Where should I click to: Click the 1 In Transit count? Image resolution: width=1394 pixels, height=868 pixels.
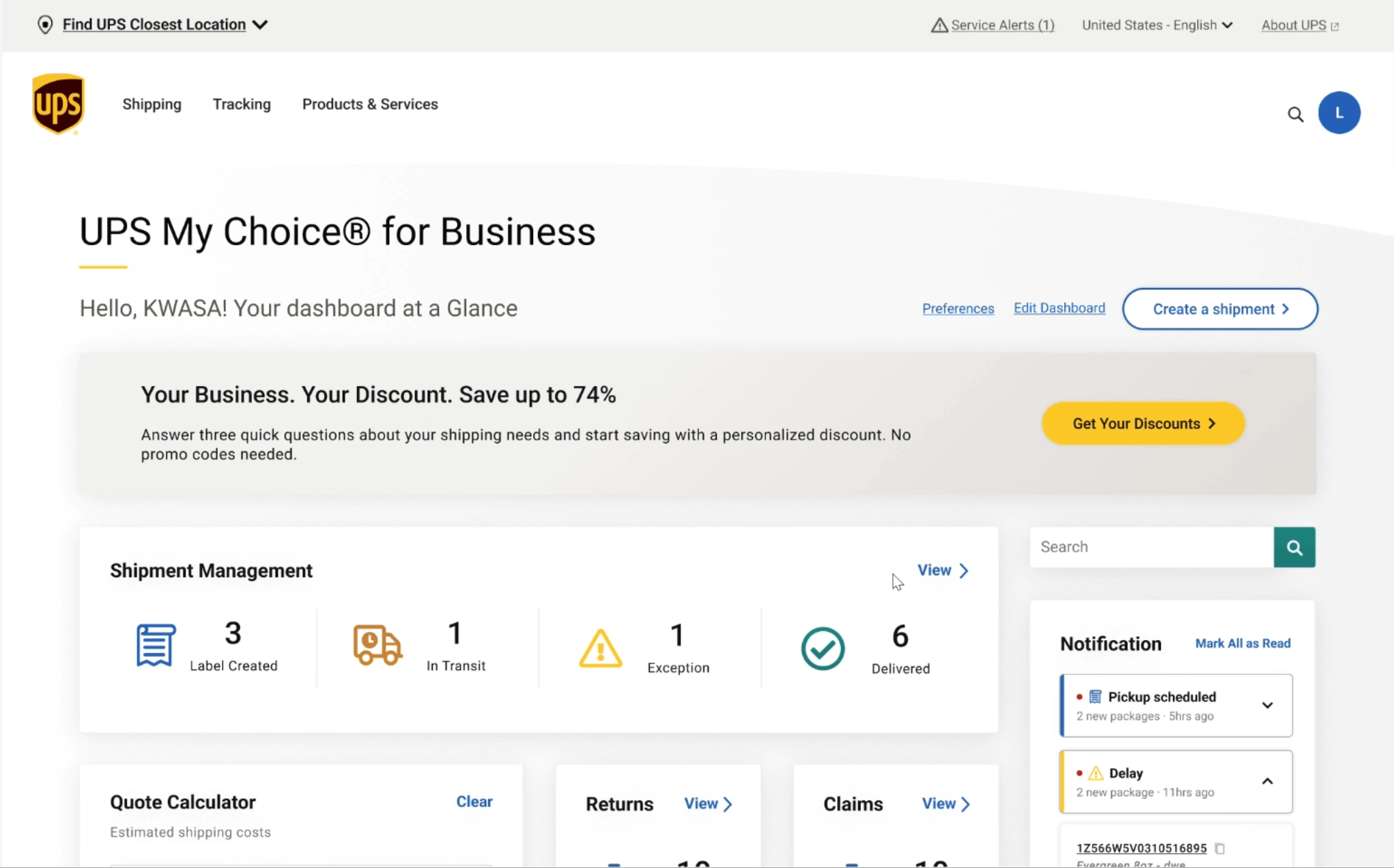tap(455, 633)
